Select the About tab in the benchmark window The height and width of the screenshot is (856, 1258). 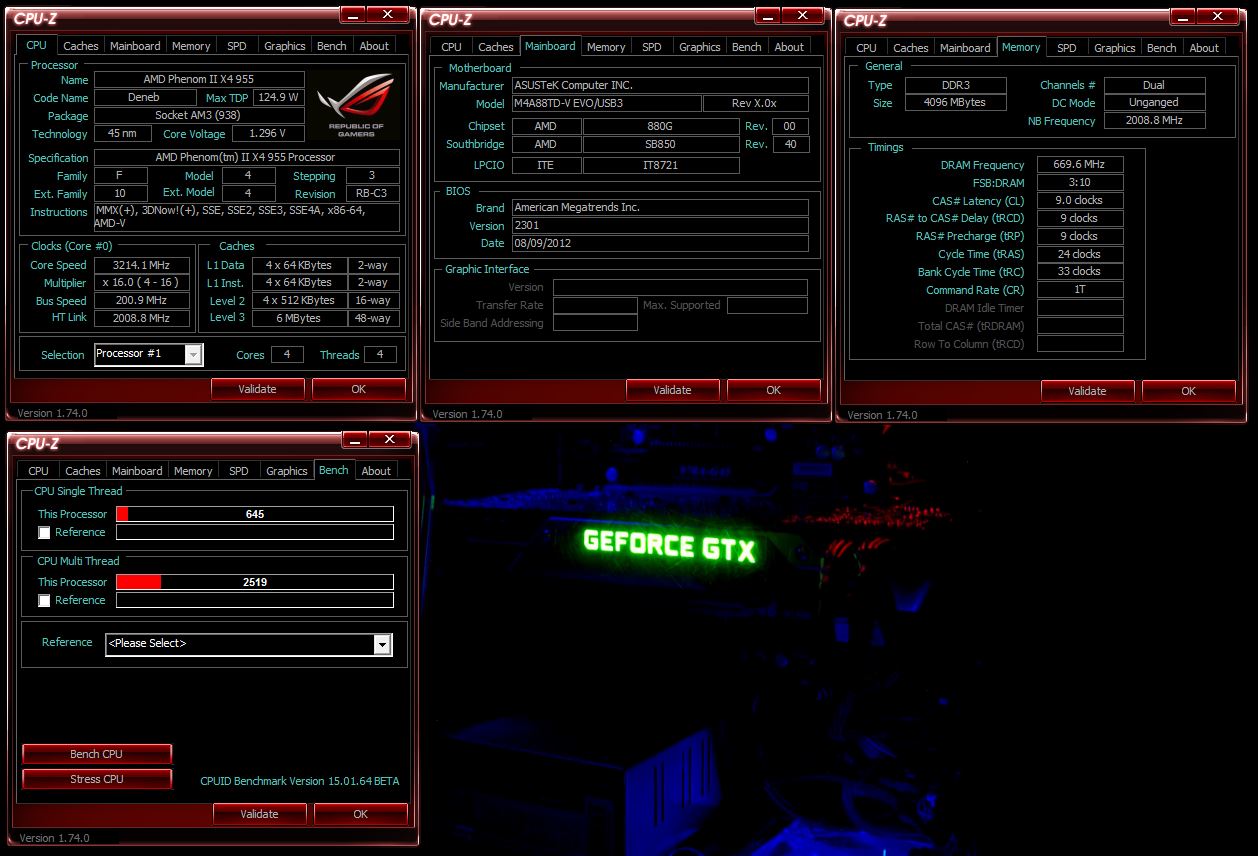(x=376, y=471)
